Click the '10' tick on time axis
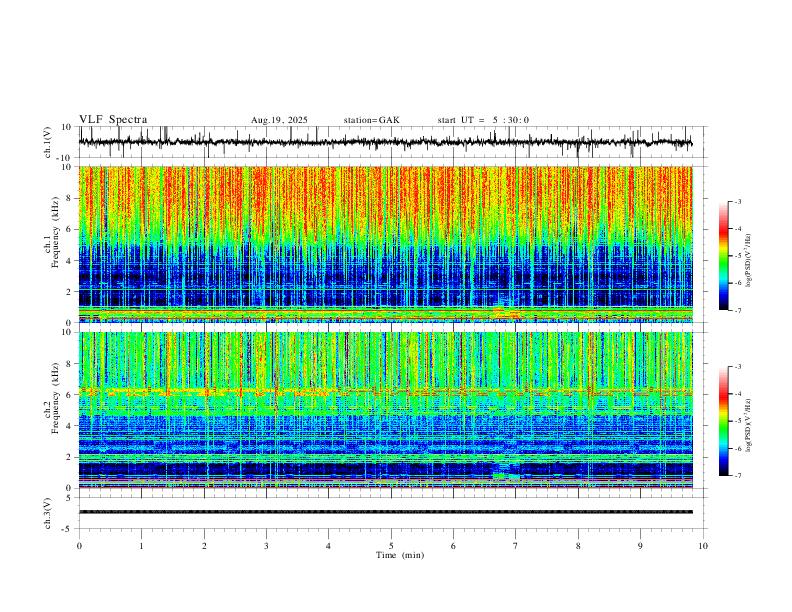792x612 pixels. pos(703,546)
